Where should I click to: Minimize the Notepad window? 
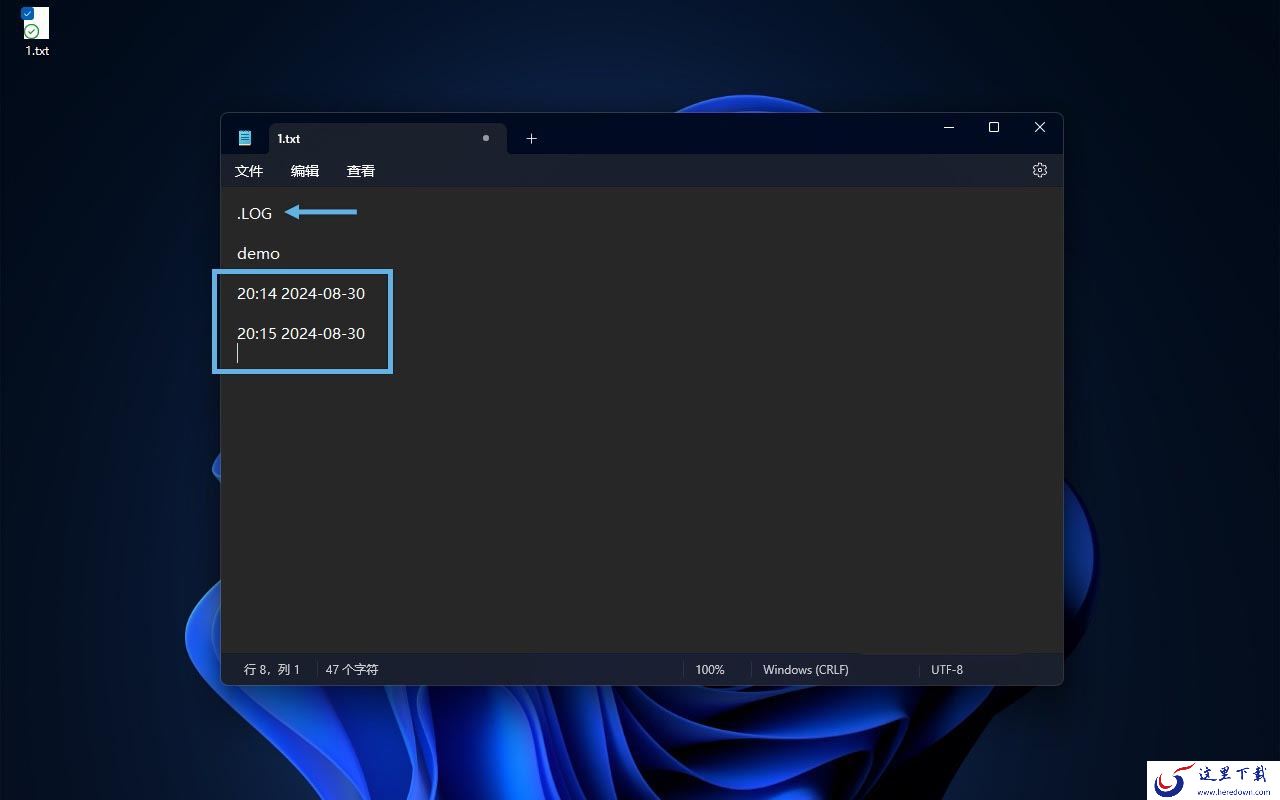click(x=948, y=127)
